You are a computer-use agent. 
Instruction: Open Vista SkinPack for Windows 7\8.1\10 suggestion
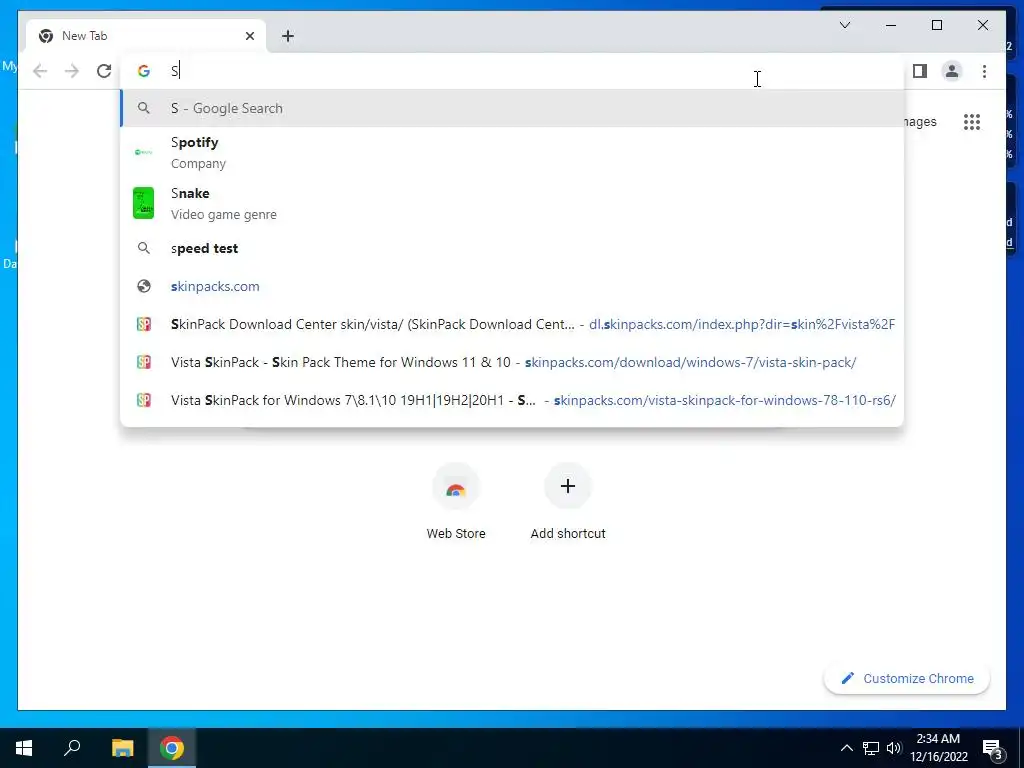click(513, 400)
